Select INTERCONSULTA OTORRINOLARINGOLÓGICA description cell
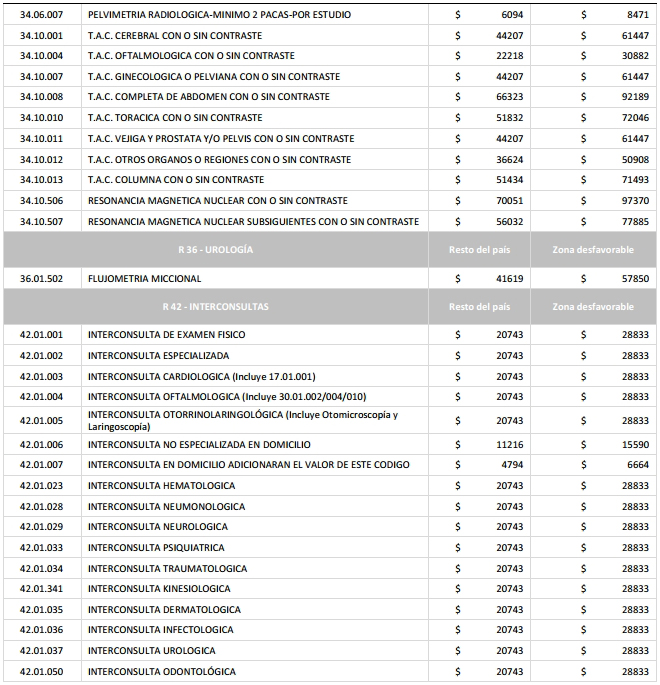The image size is (660, 685). 242,420
